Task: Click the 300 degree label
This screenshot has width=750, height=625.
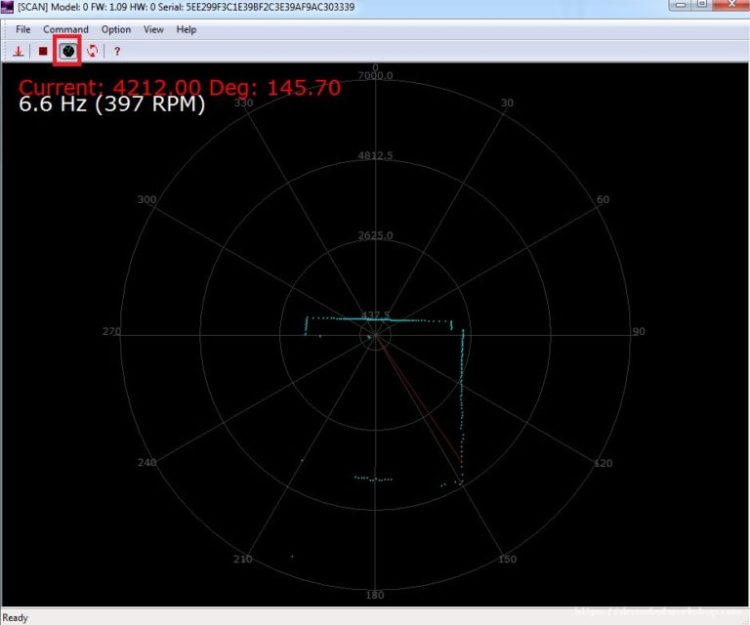Action: [x=147, y=199]
